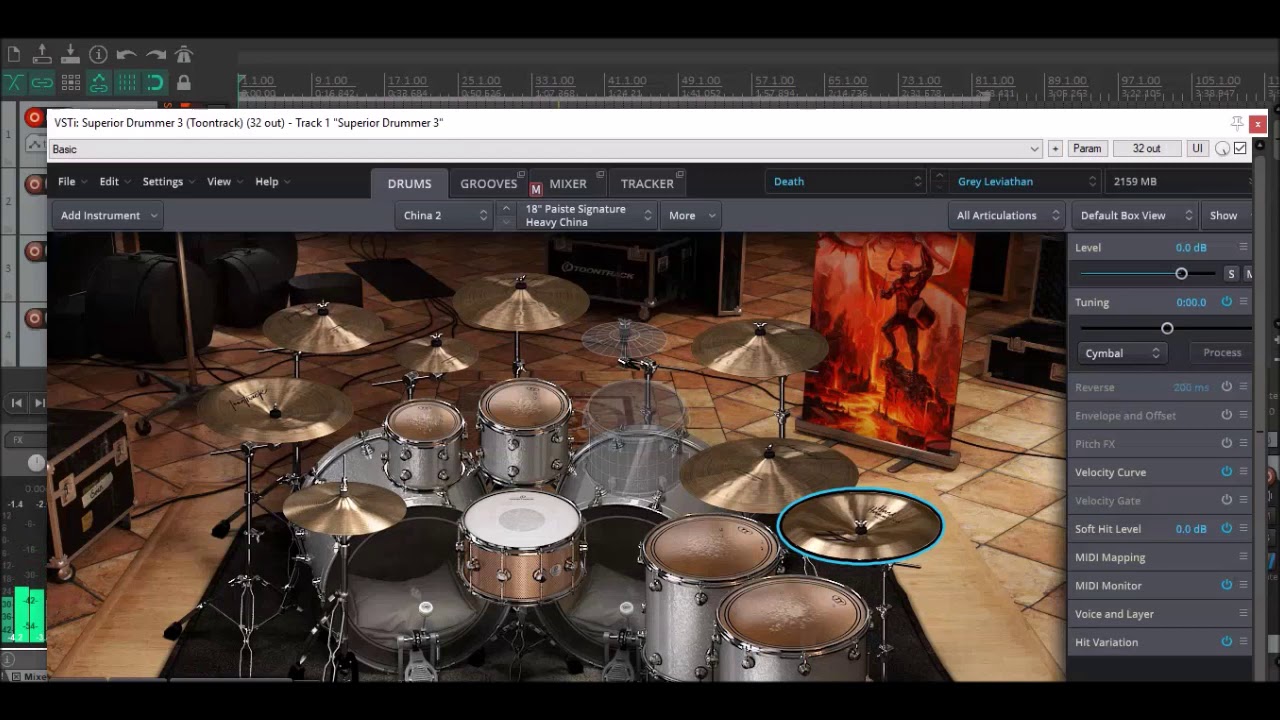Open the 18" Paiste Signature Heavy China dropdown
The width and height of the screenshot is (1280, 720).
point(587,215)
